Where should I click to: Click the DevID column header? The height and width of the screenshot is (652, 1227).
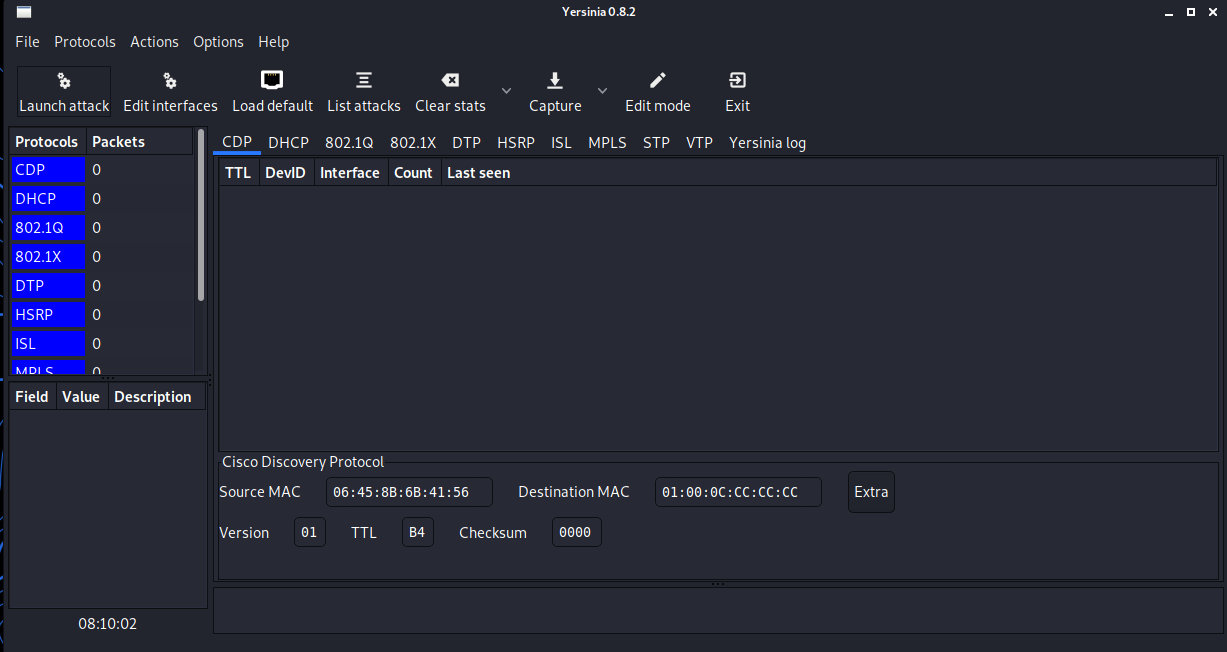pyautogui.click(x=286, y=173)
